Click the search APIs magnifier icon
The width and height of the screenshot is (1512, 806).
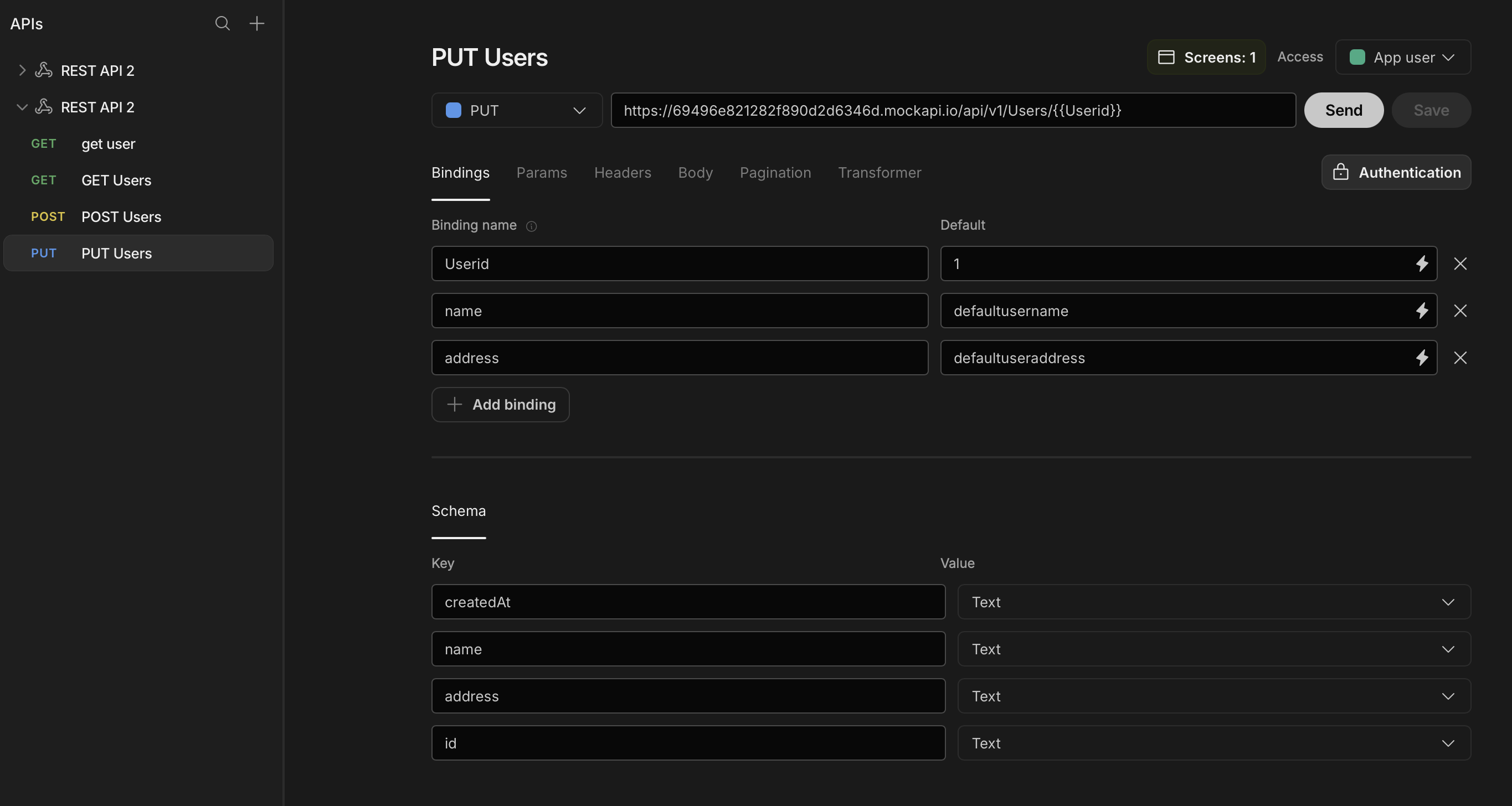point(222,23)
